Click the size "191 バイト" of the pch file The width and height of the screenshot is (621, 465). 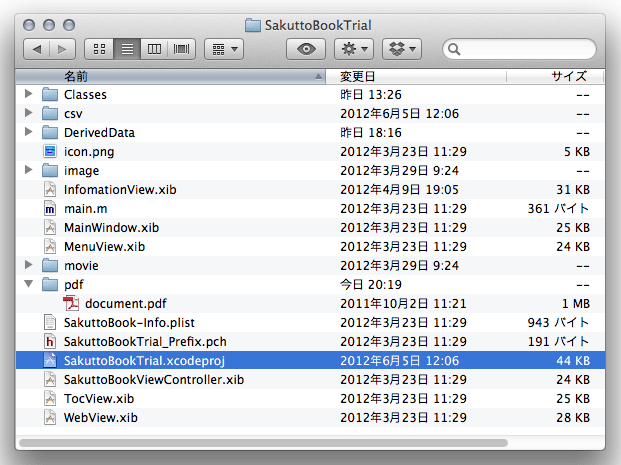pos(558,342)
